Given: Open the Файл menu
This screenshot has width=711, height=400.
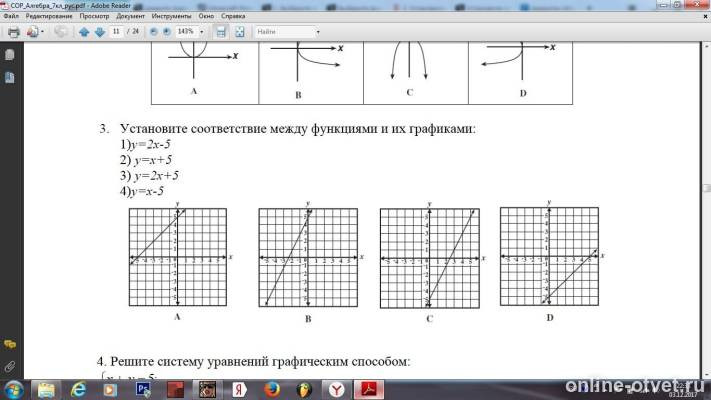Looking at the screenshot, I should 11,16.
